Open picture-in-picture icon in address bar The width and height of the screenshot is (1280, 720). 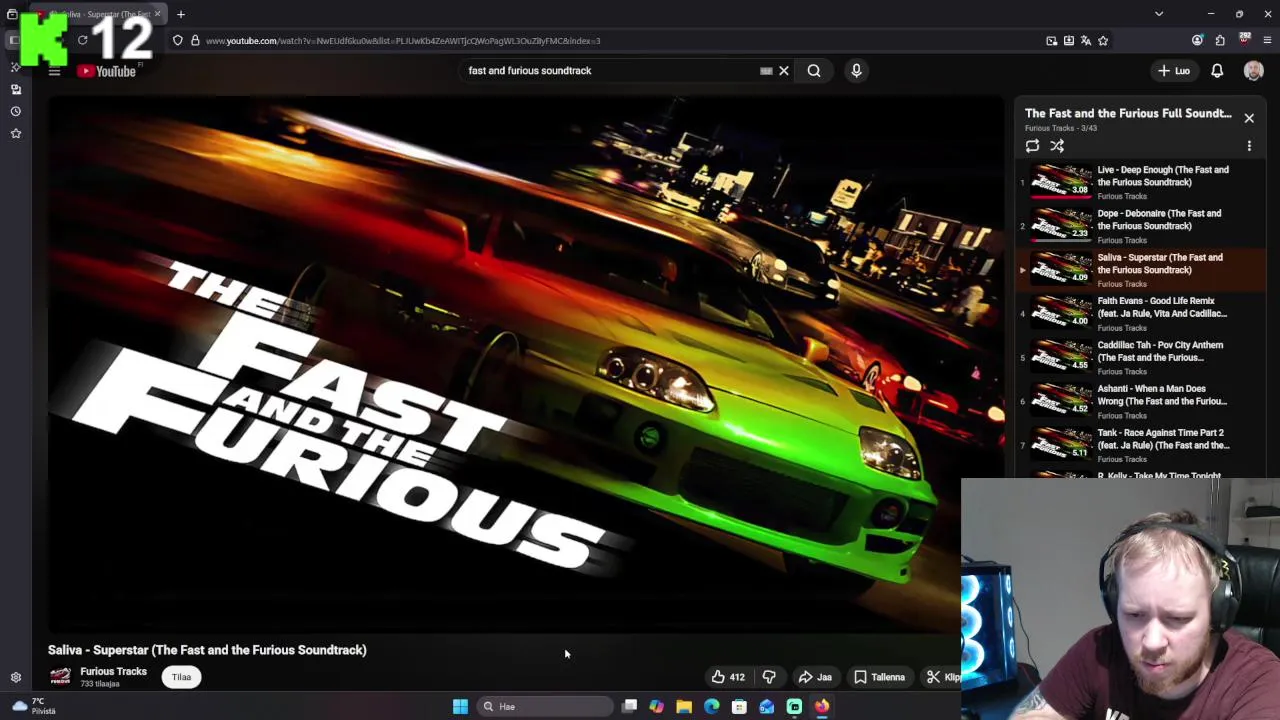tap(1052, 41)
